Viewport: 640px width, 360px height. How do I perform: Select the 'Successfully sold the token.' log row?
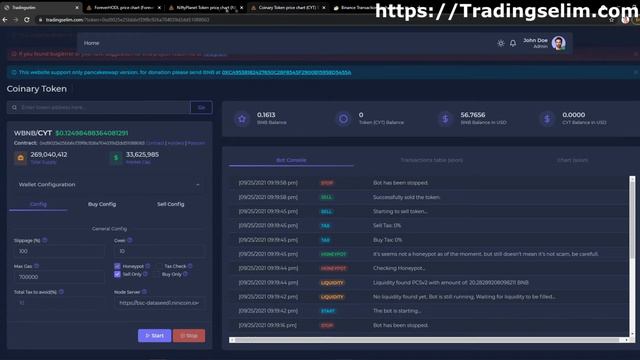[x=430, y=197]
